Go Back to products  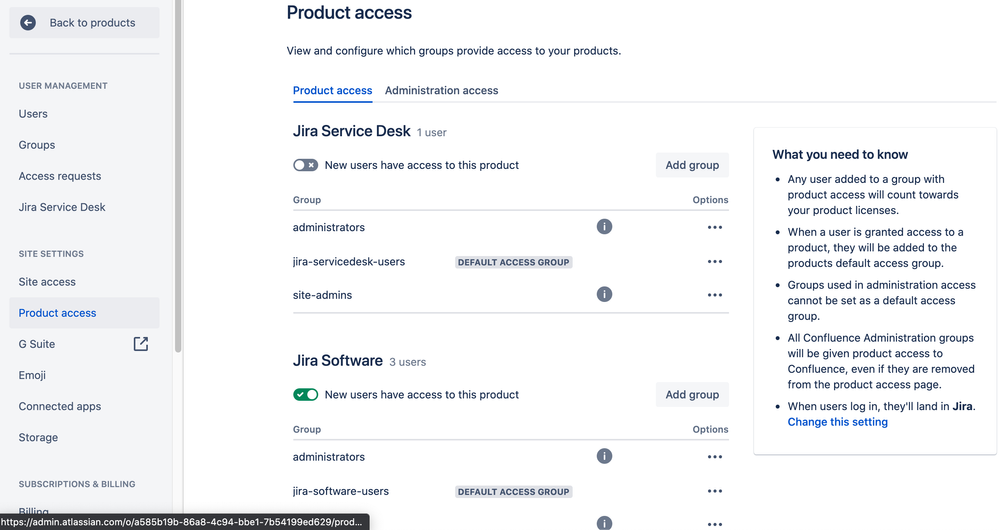(84, 23)
